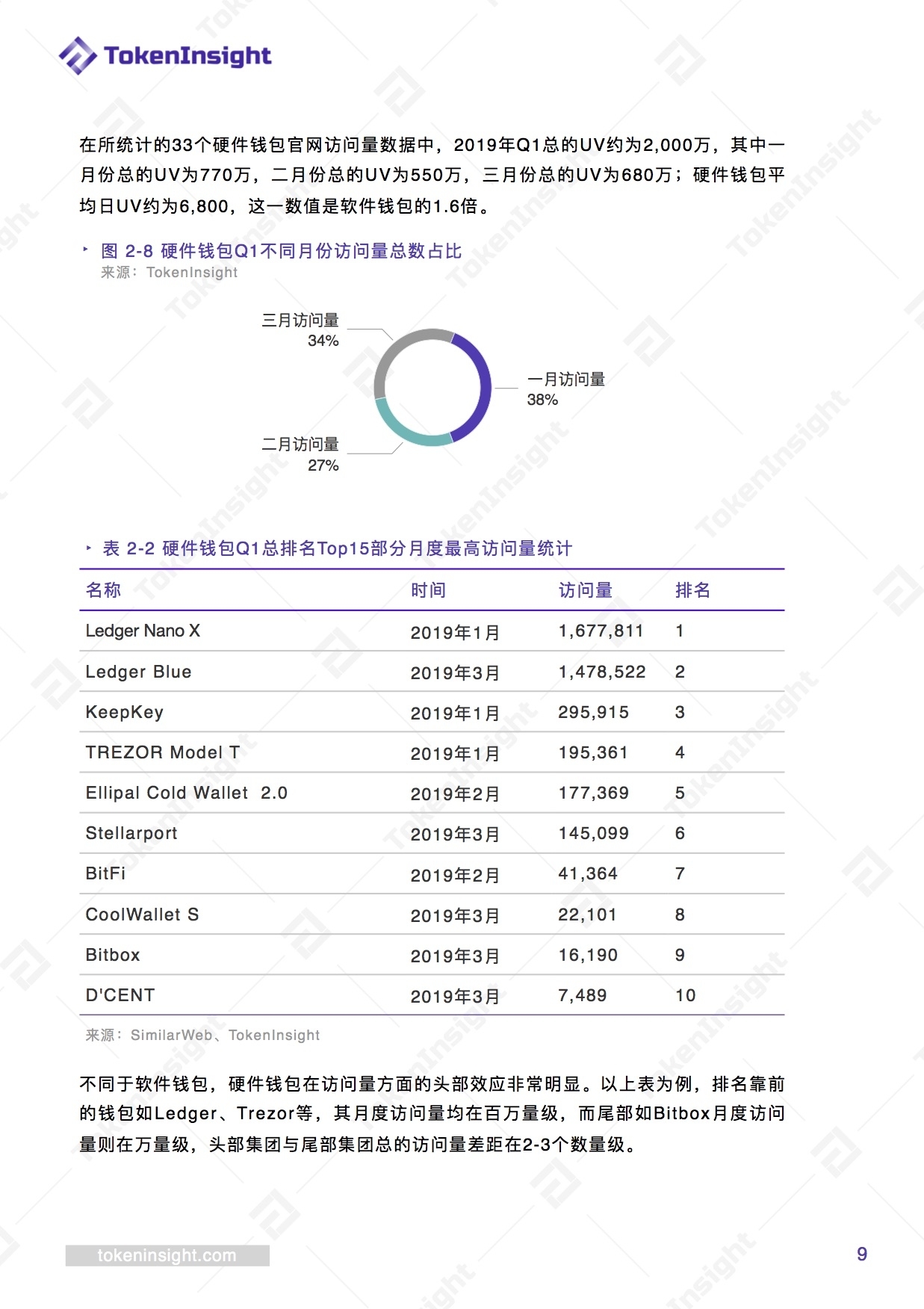Click the date cell in the Ledger Blue row
Image resolution: width=924 pixels, height=1309 pixels.
click(x=455, y=673)
